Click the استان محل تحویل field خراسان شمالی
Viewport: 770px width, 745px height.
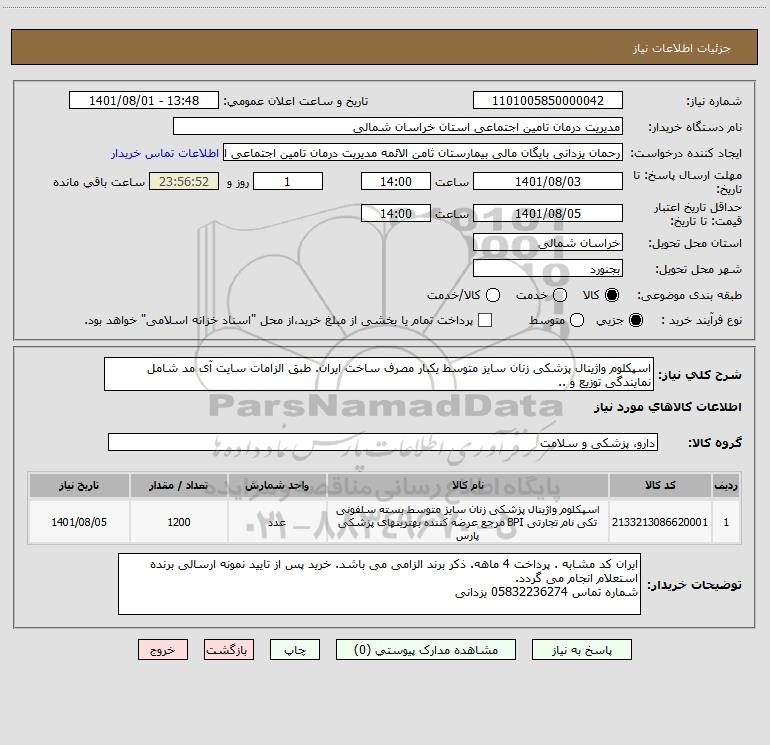[548, 243]
